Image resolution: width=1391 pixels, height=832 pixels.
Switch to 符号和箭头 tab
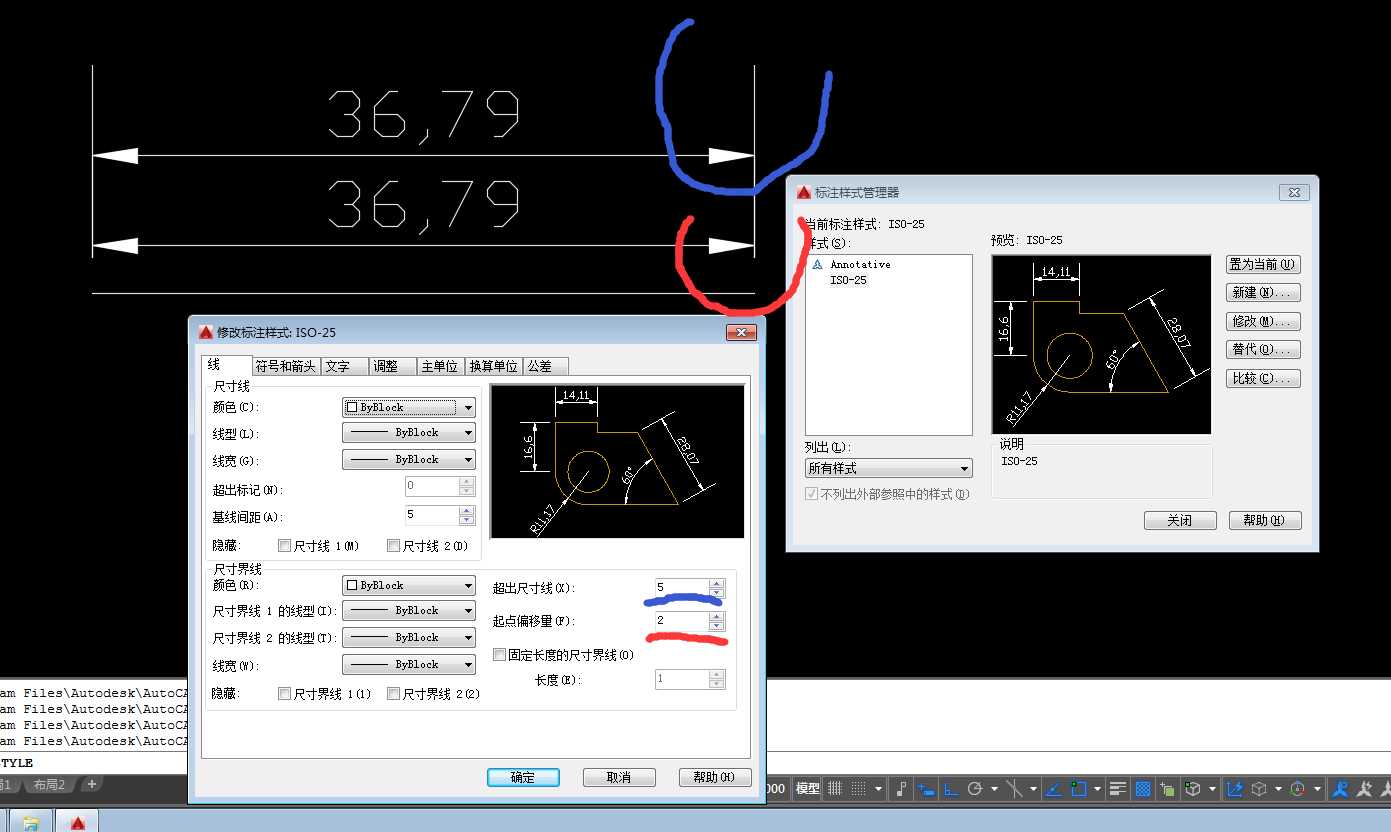tap(286, 366)
